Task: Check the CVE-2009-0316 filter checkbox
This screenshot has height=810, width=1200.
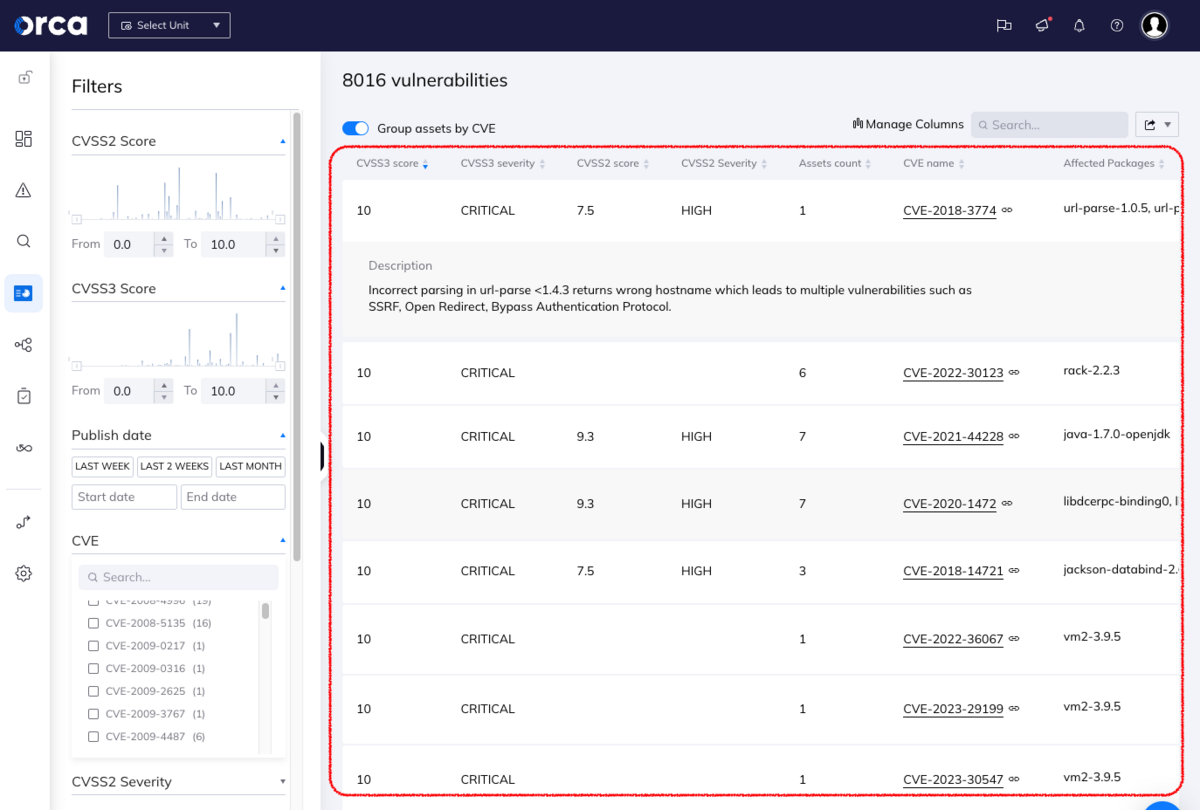Action: [x=93, y=668]
